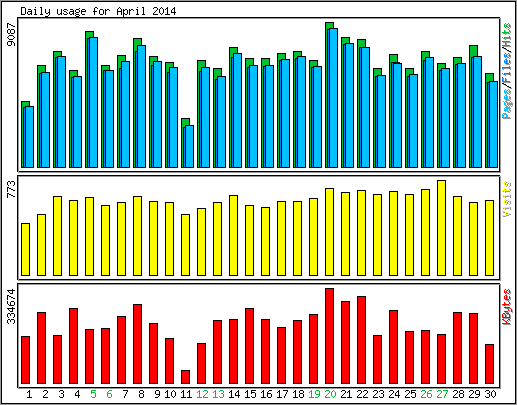Image resolution: width=517 pixels, height=405 pixels.
Task: Click the red KBytes bar for day 30
Action: [x=489, y=364]
